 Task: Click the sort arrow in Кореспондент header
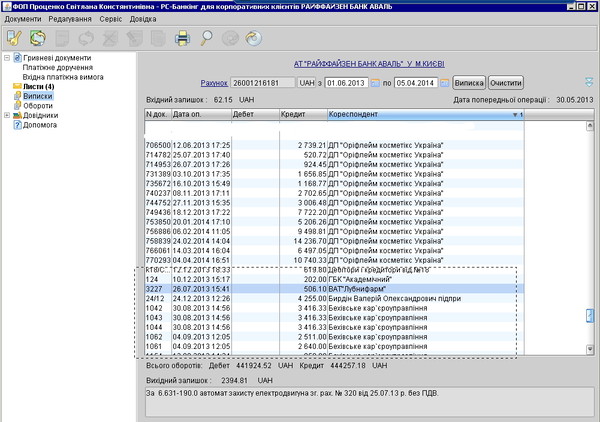[x=515, y=115]
